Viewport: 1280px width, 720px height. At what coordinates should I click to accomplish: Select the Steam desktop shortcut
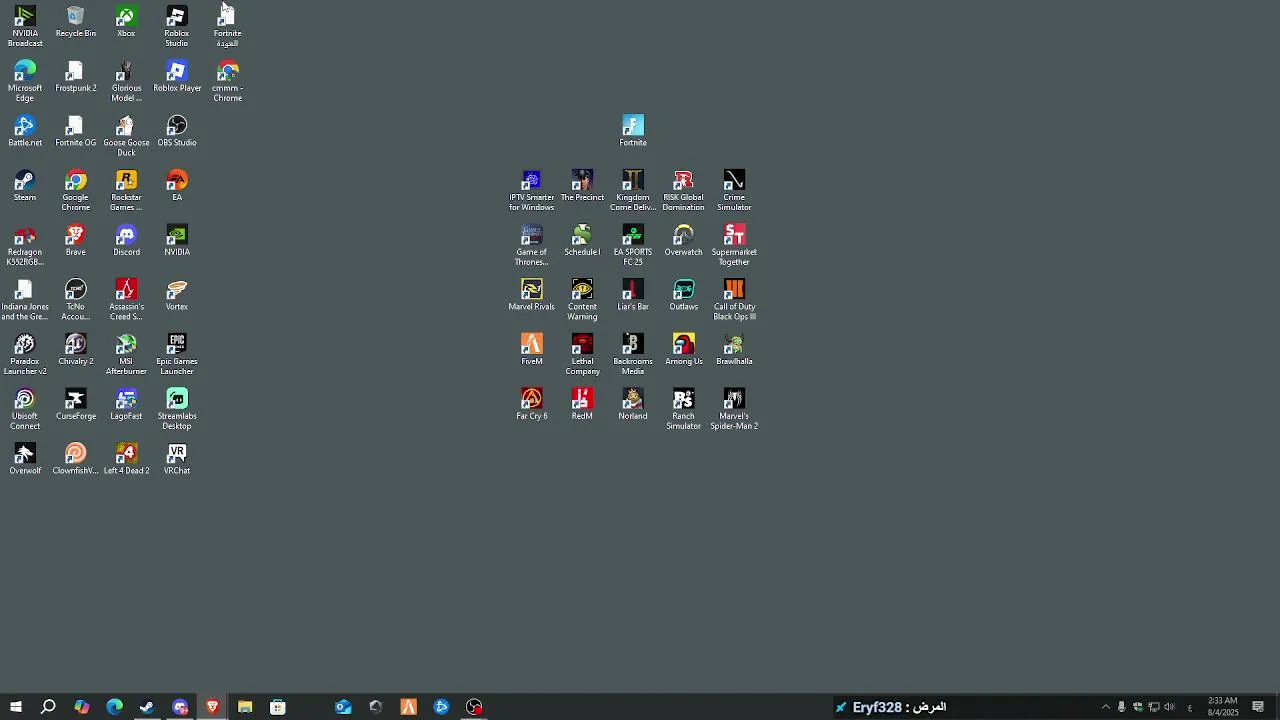coord(25,186)
